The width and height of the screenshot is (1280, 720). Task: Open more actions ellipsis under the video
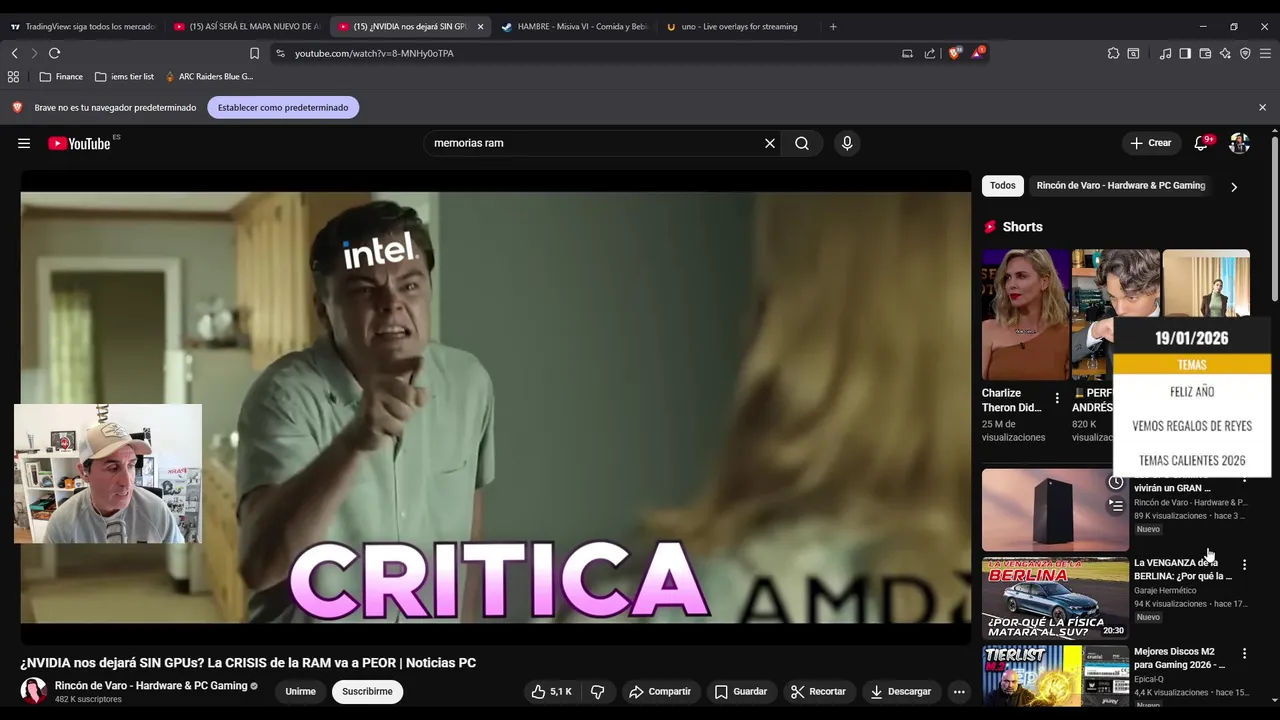pyautogui.click(x=959, y=691)
